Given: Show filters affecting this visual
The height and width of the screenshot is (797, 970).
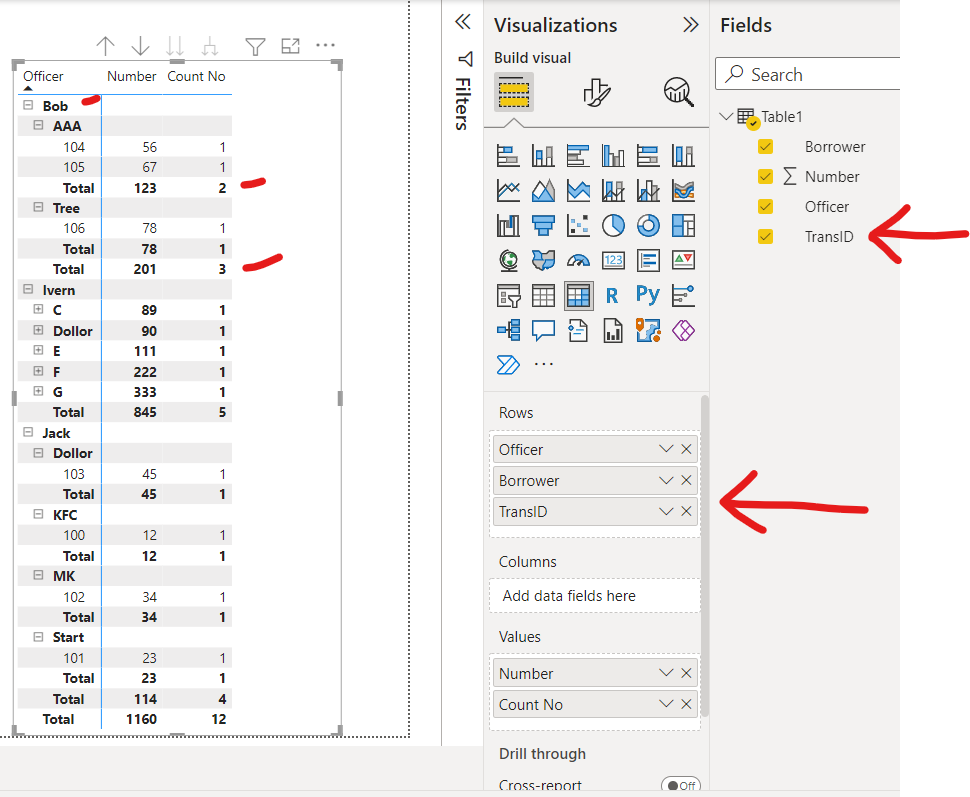Looking at the screenshot, I should [x=255, y=46].
